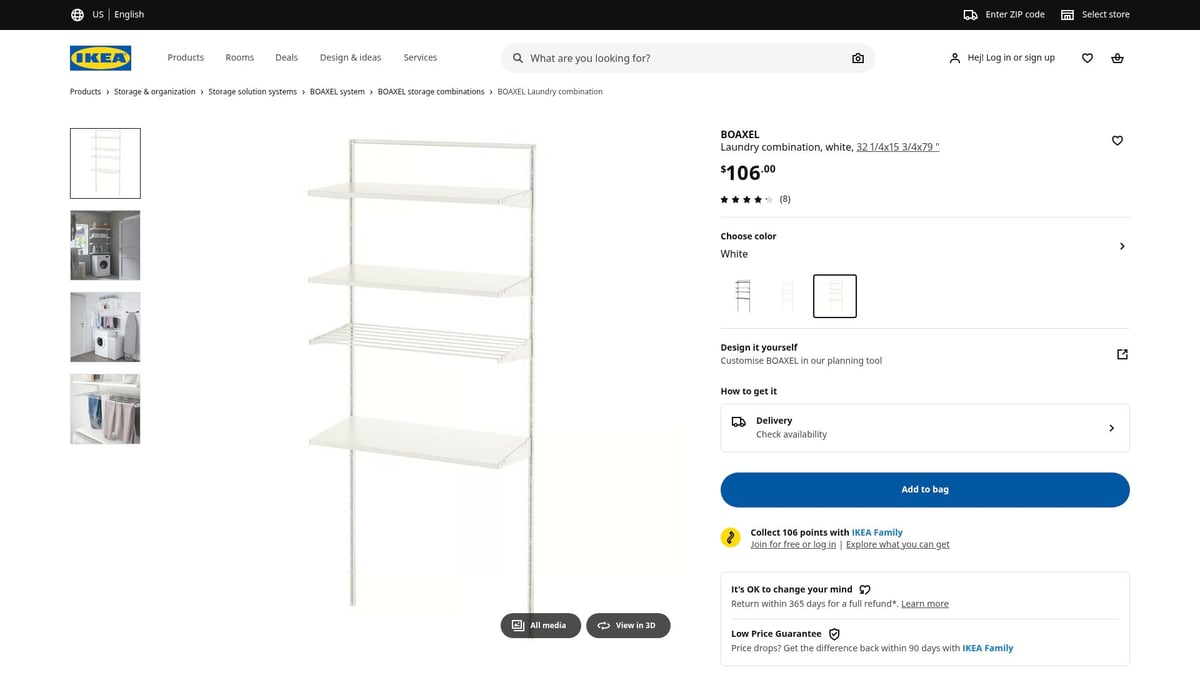Open the Select store icon in the top bar

[1068, 14]
